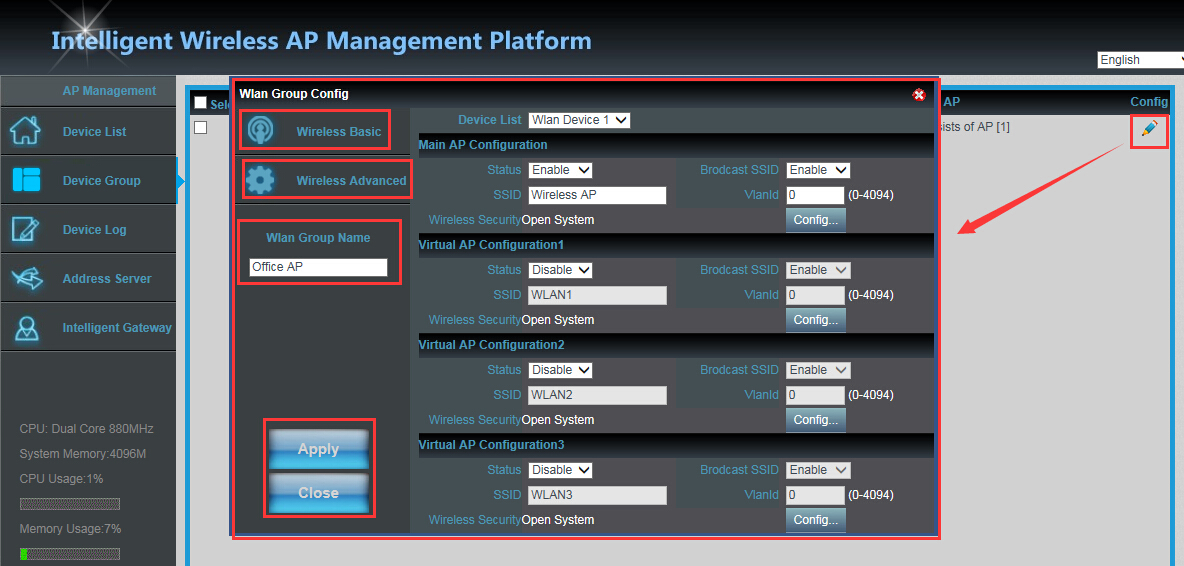Click the Wireless Basic antenna icon

pos(261,131)
